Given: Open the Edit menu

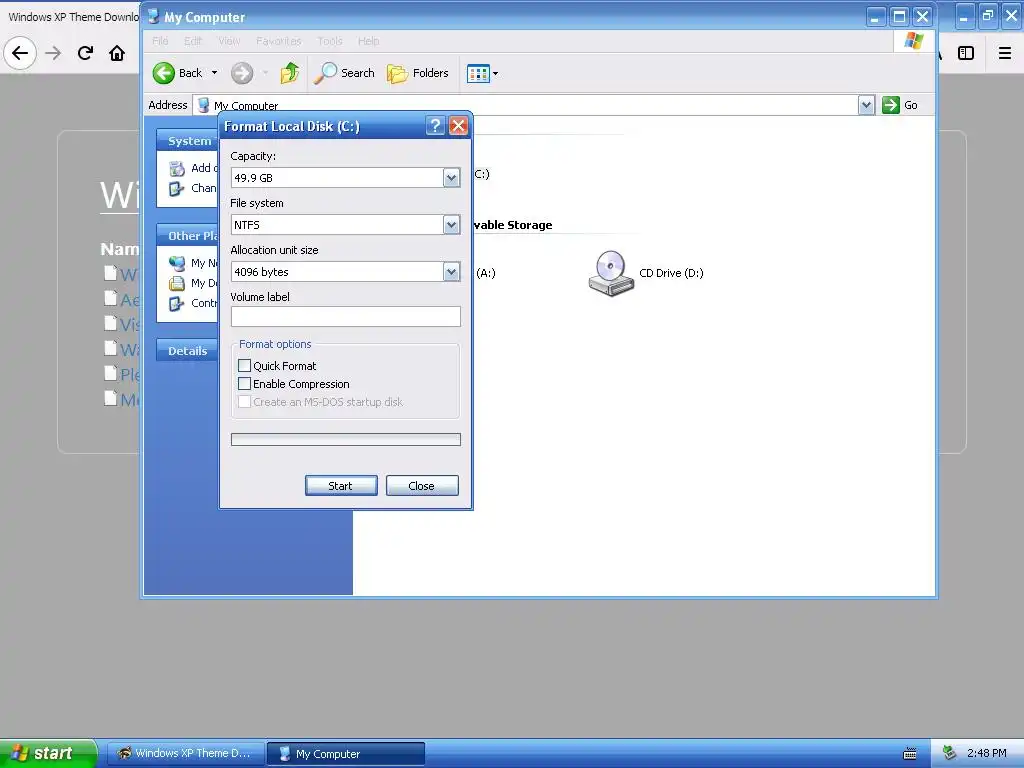Looking at the screenshot, I should click(193, 41).
